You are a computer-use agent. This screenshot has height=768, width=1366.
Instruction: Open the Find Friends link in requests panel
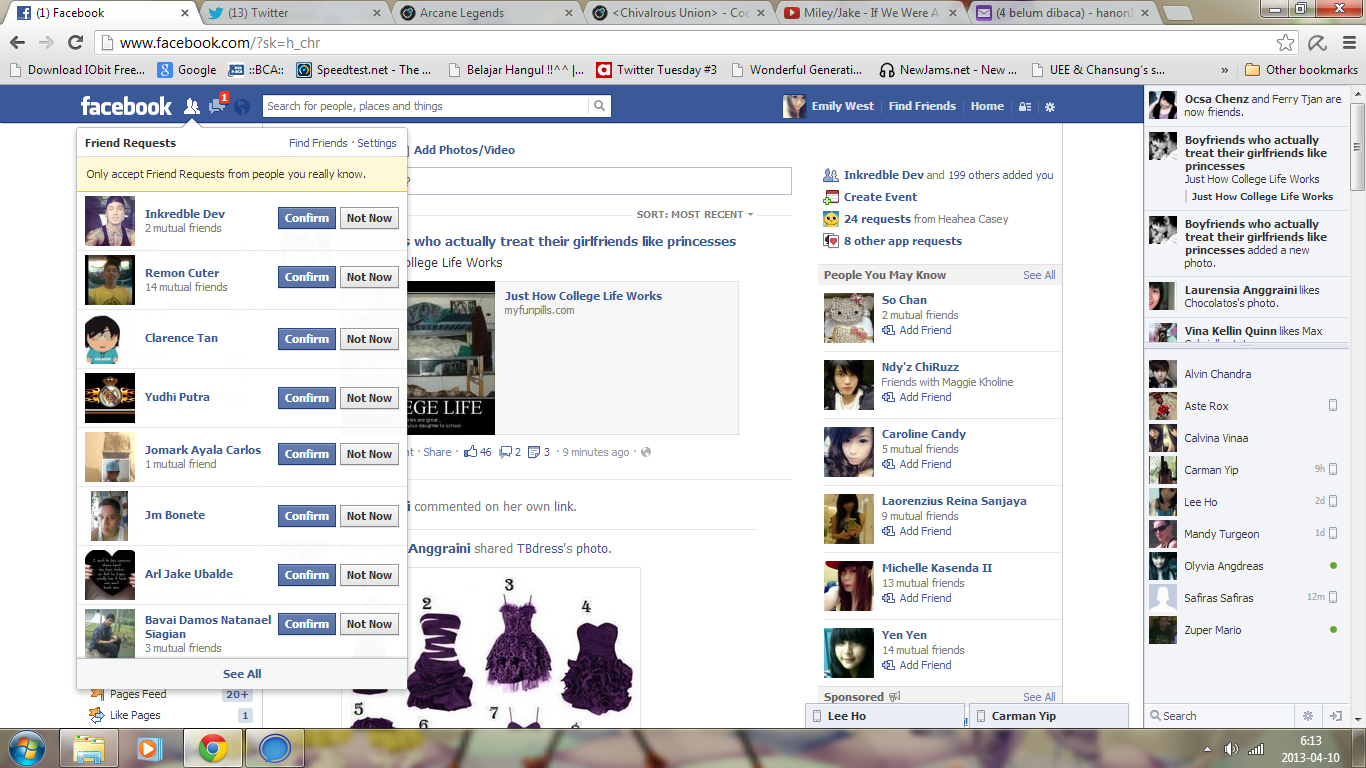[x=318, y=143]
